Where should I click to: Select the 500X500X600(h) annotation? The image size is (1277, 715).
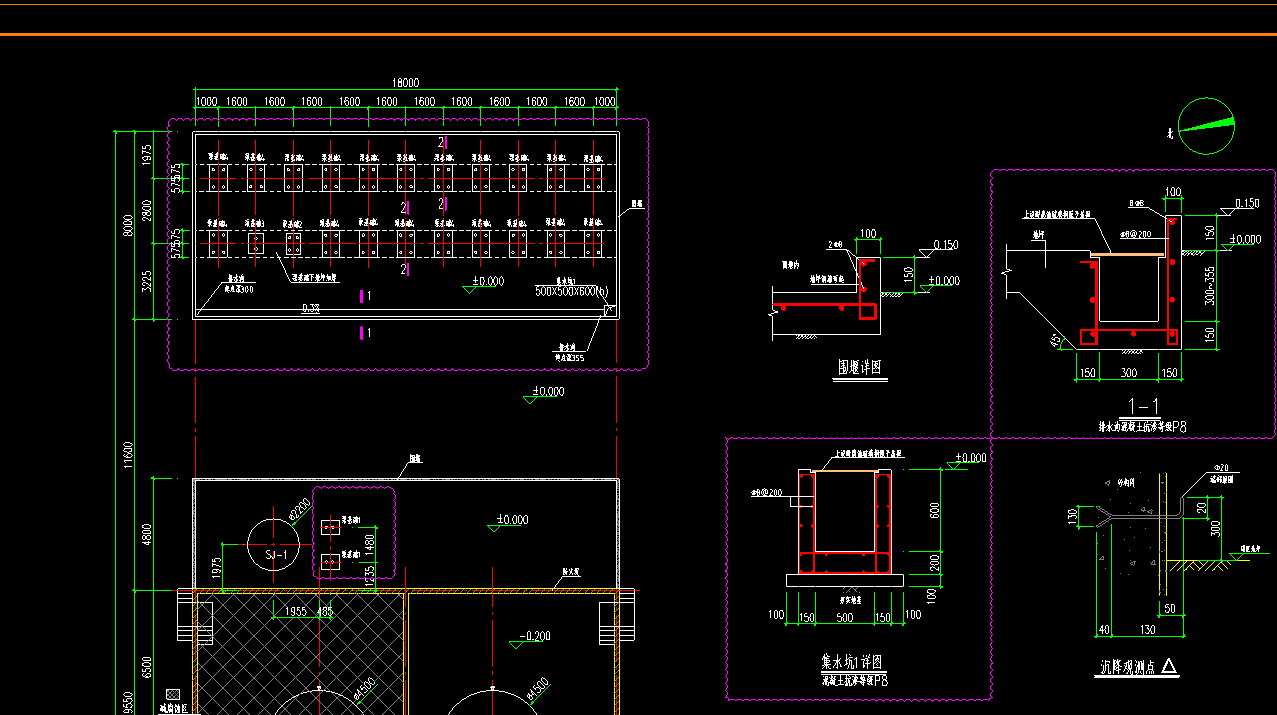[572, 291]
